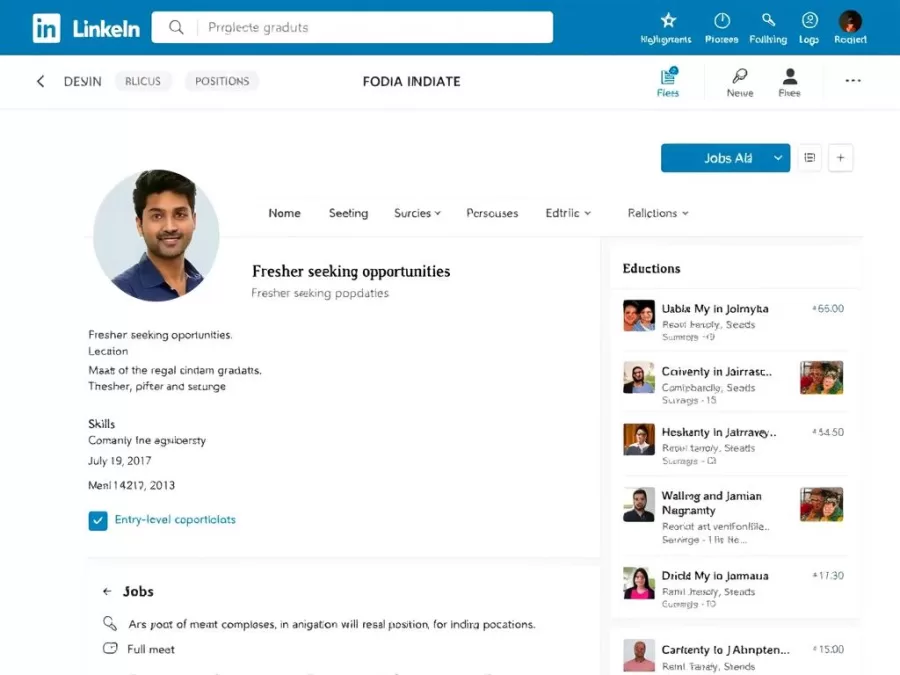The image size is (900, 675).
Task: Click the search magnifier in top bar
Action: 175,27
